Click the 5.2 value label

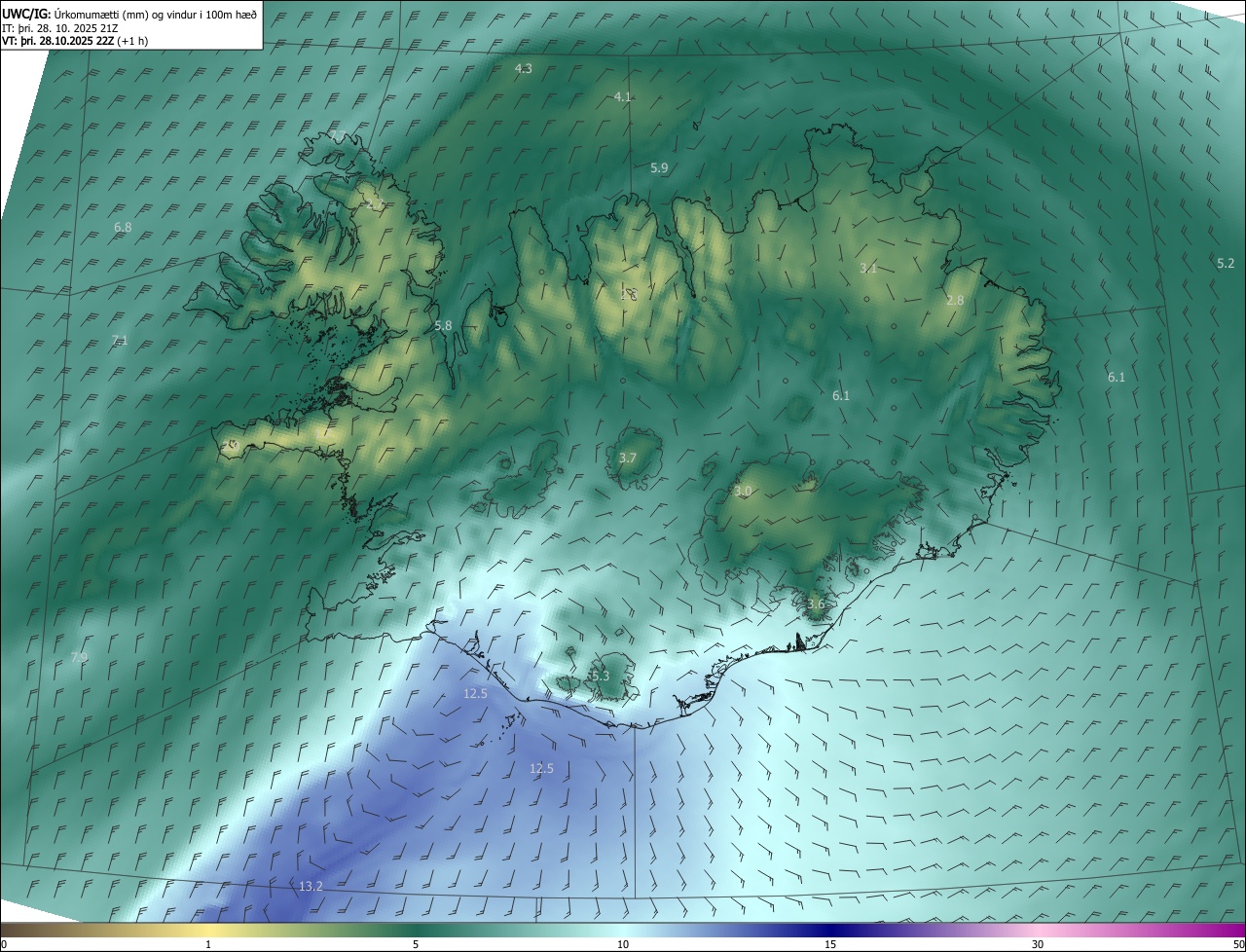point(1226,263)
